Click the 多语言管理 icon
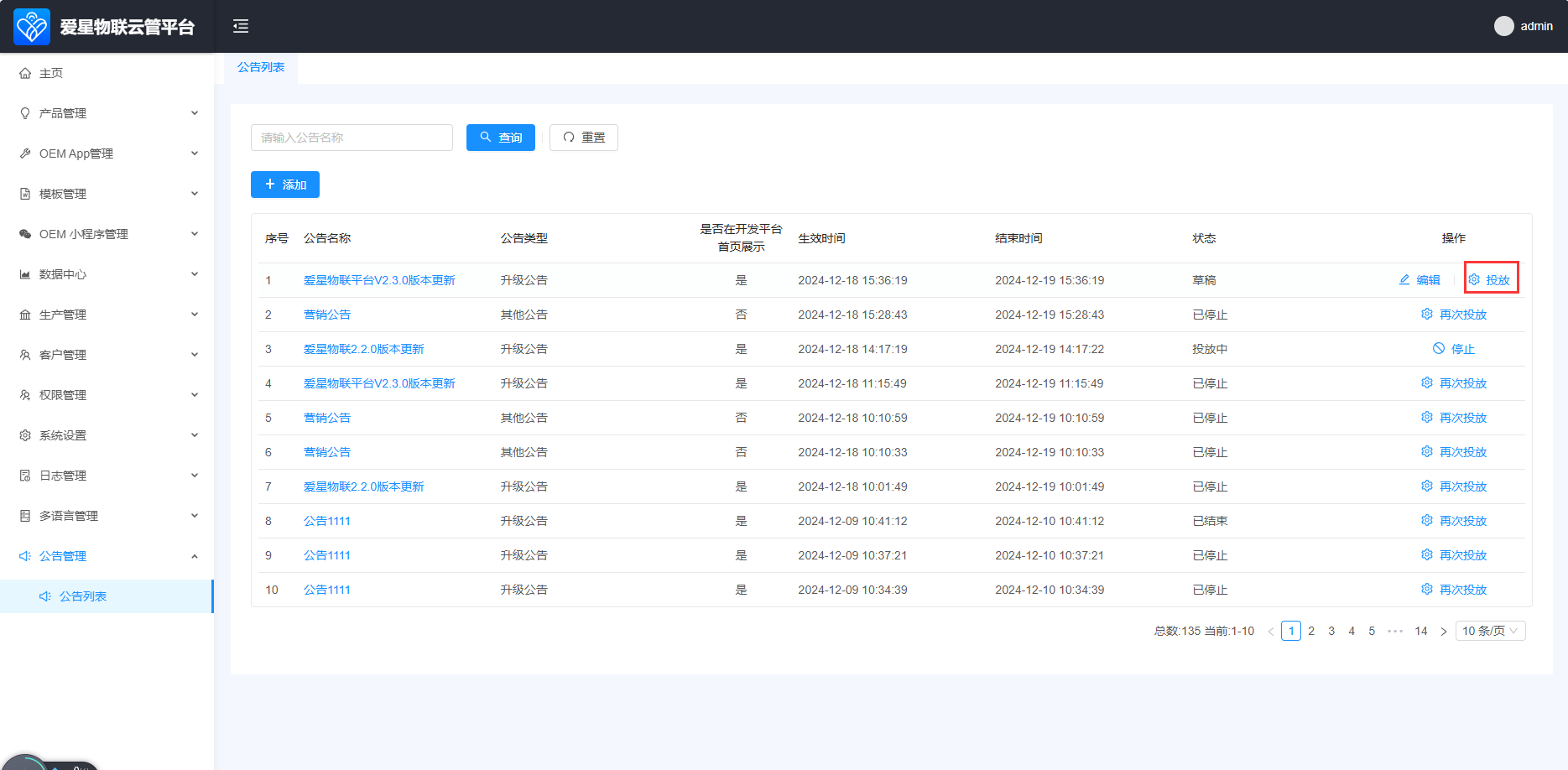Image resolution: width=1568 pixels, height=770 pixels. [25, 516]
